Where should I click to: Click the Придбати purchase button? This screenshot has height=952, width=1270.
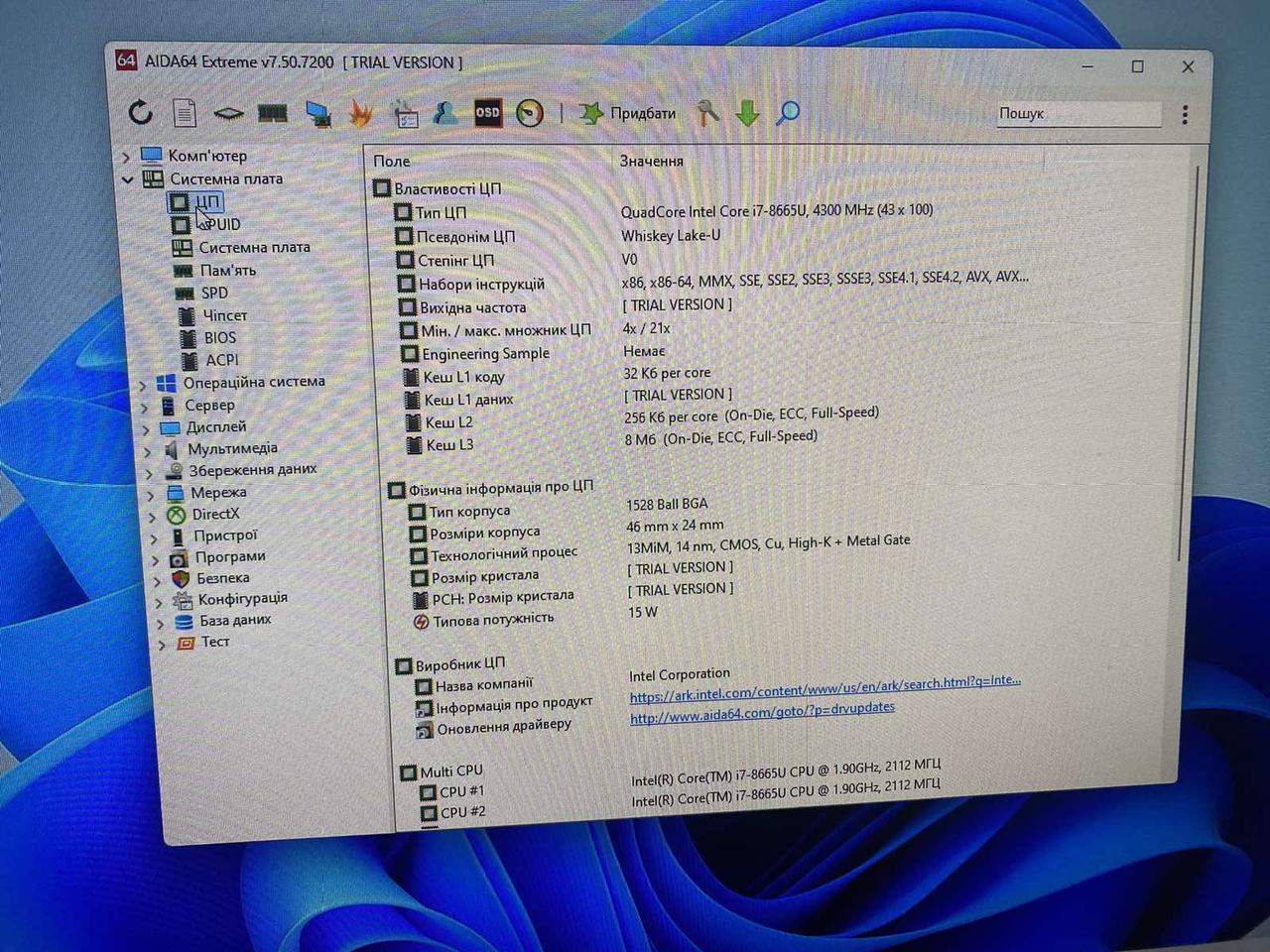[627, 113]
